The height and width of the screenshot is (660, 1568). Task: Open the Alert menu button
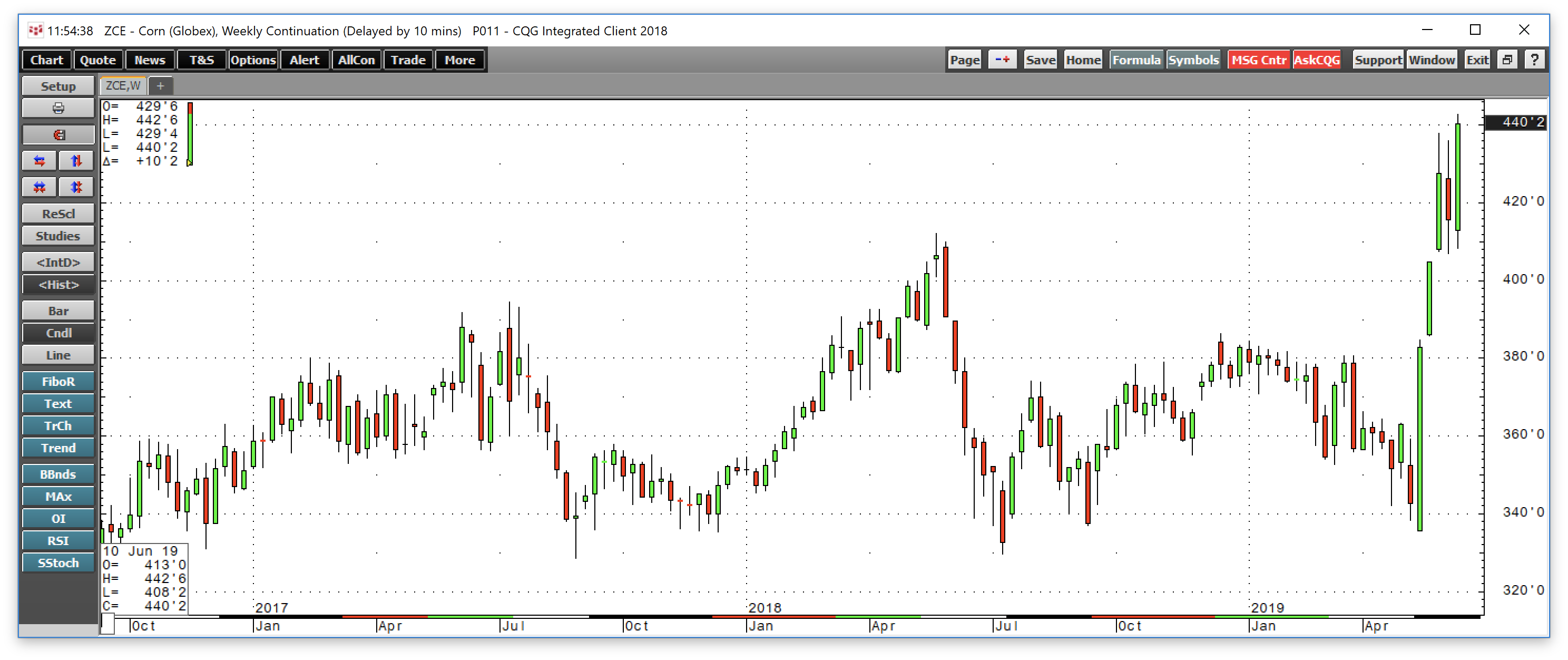(305, 60)
